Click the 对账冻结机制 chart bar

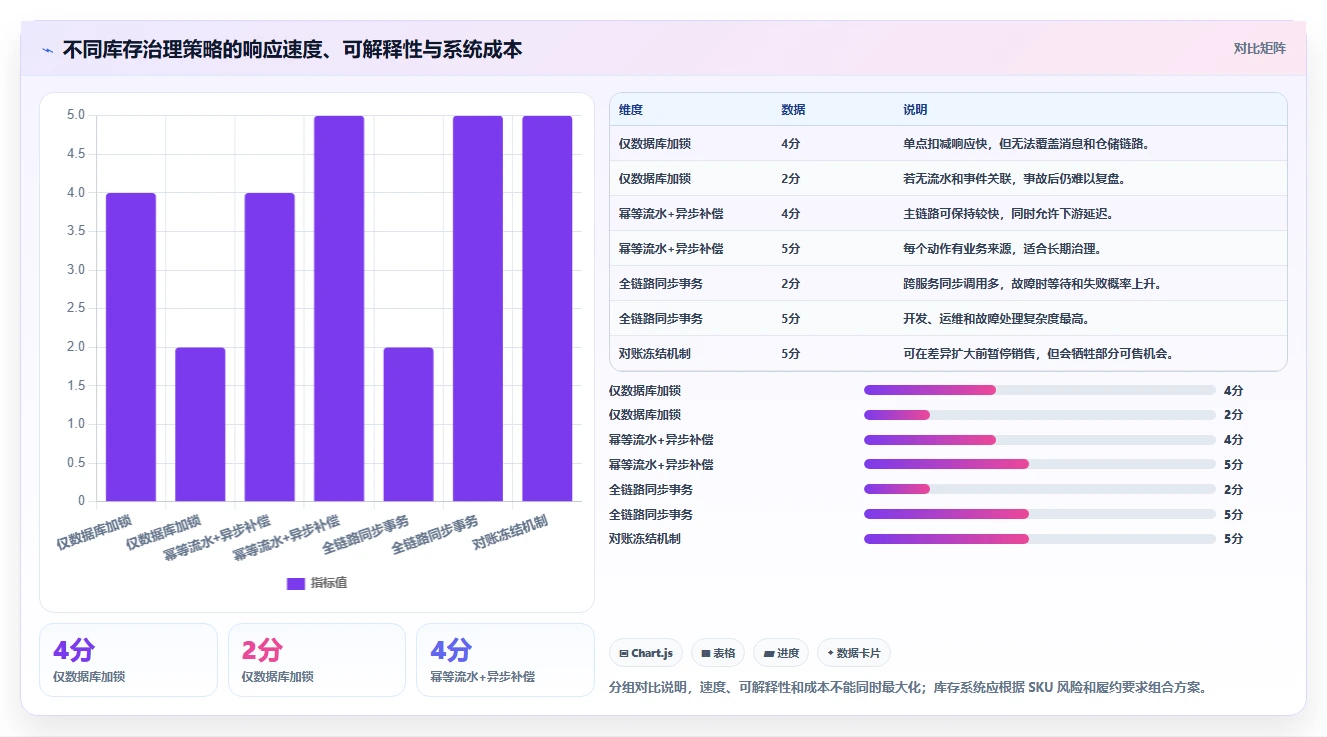point(547,308)
